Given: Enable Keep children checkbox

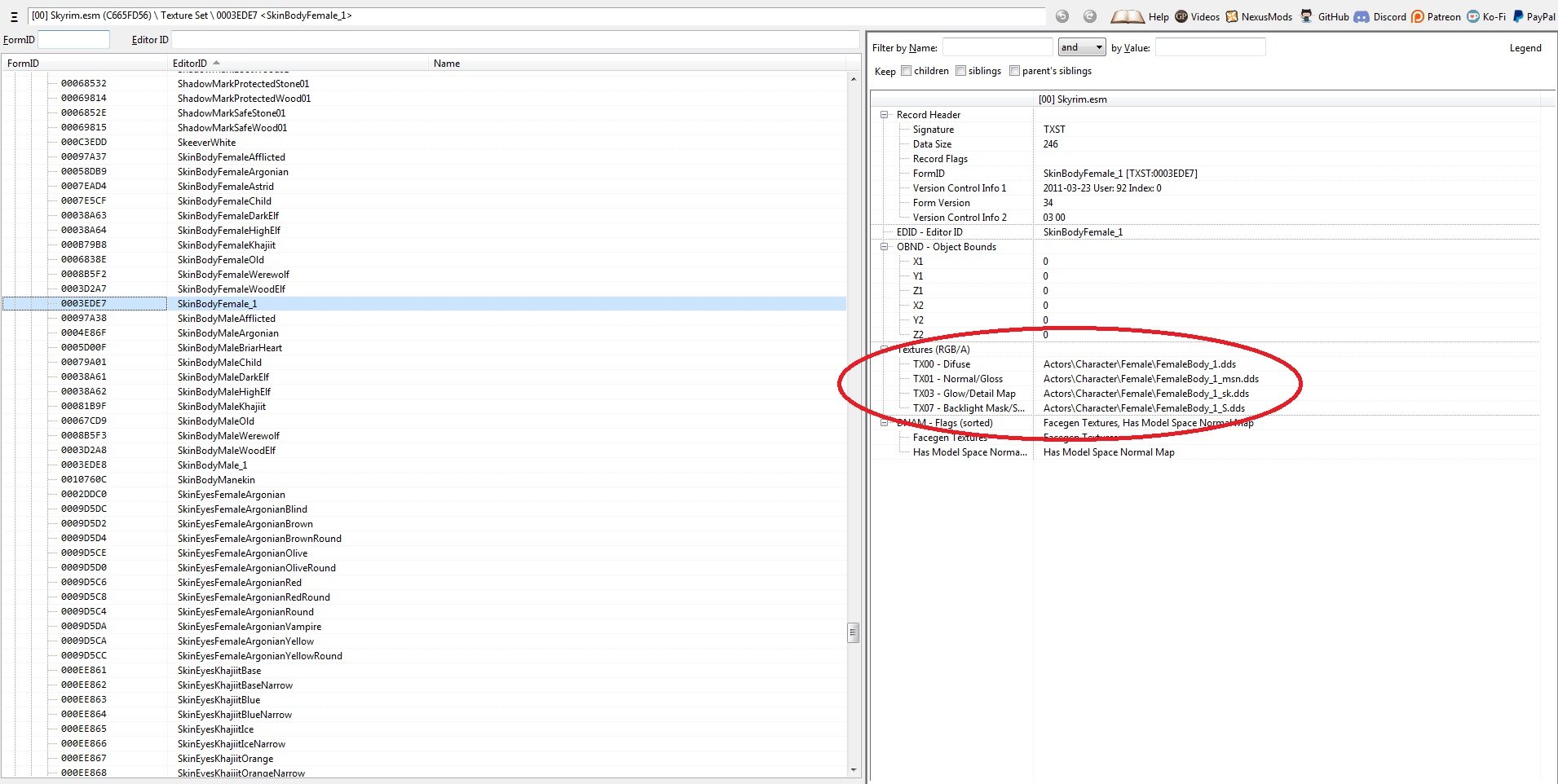Looking at the screenshot, I should (906, 71).
